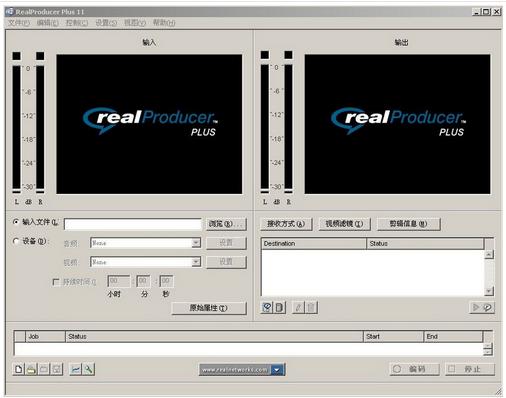The width and height of the screenshot is (506, 398).
Task: Click the 秒 seconds duration field
Action: click(166, 281)
